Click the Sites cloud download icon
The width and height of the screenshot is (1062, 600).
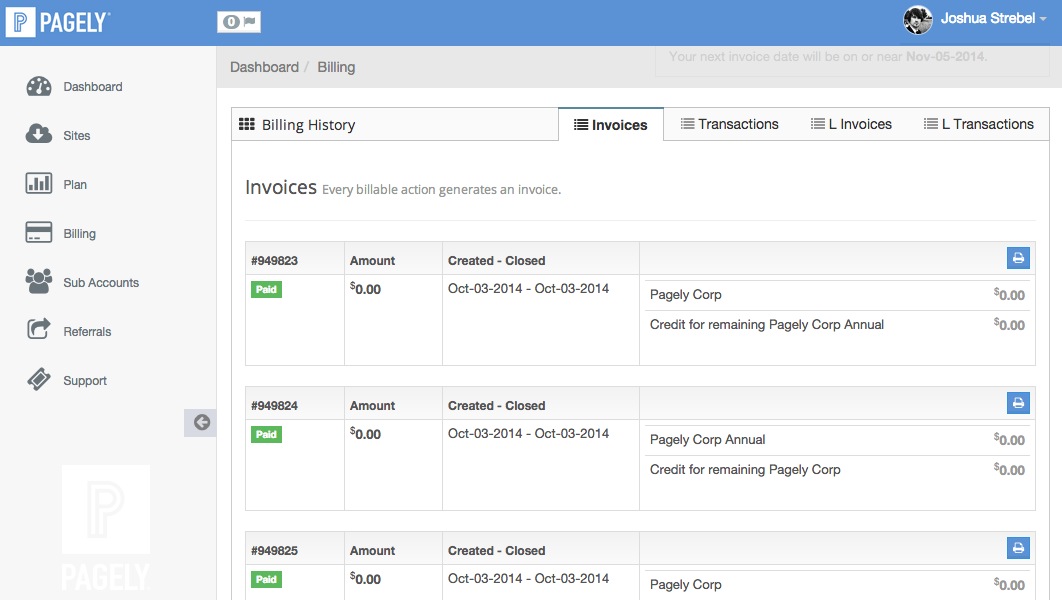pyautogui.click(x=39, y=134)
